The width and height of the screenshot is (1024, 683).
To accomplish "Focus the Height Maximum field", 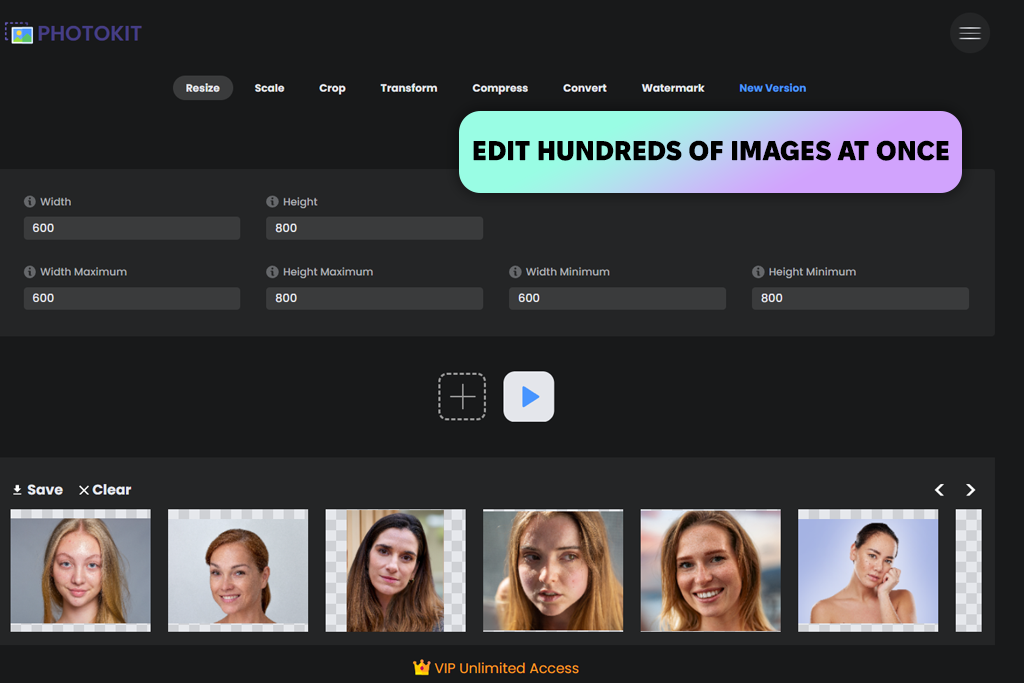I will (374, 298).
